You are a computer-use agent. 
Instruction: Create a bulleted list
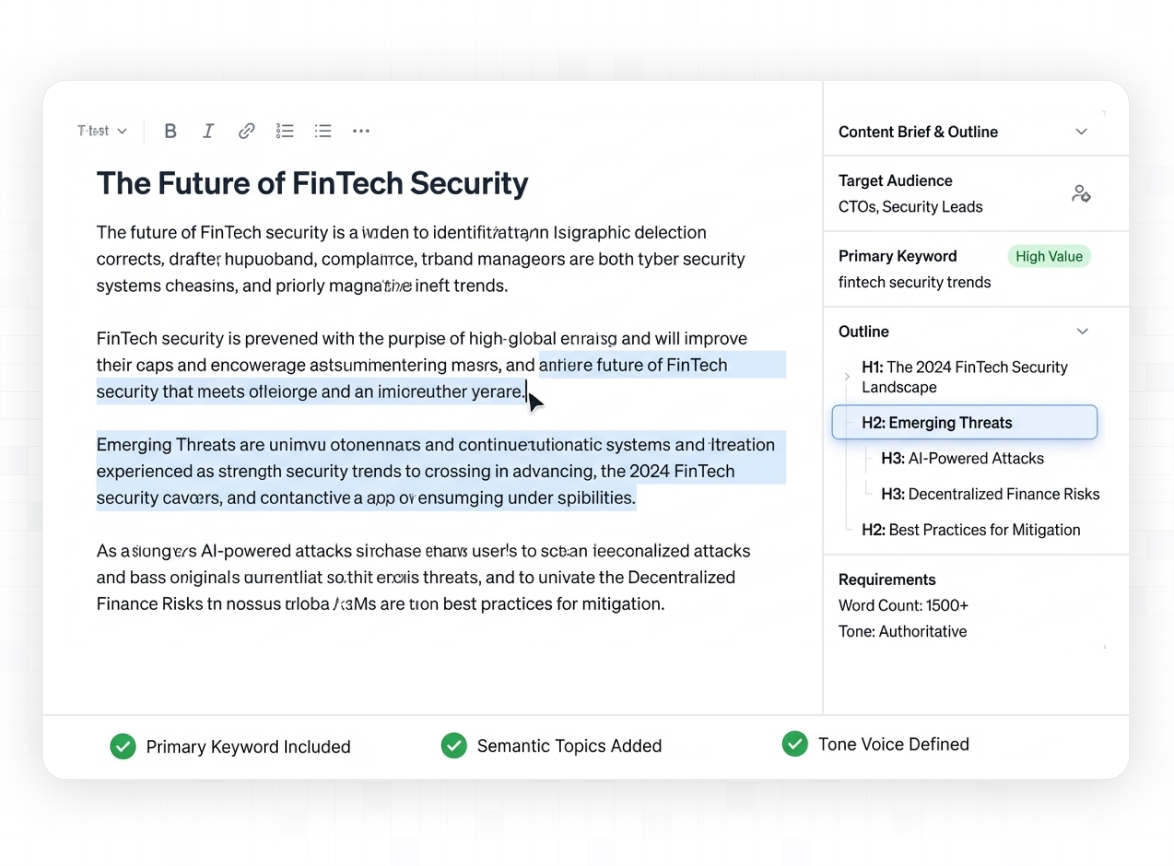coord(323,131)
